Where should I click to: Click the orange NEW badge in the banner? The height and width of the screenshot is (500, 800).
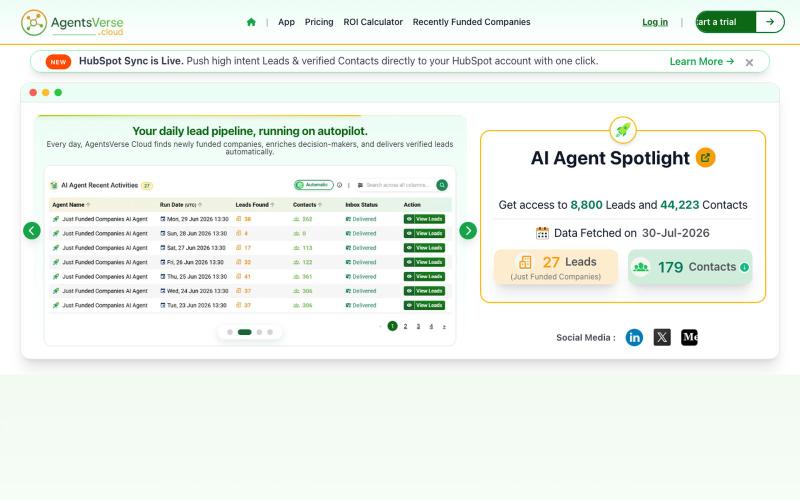pos(58,62)
